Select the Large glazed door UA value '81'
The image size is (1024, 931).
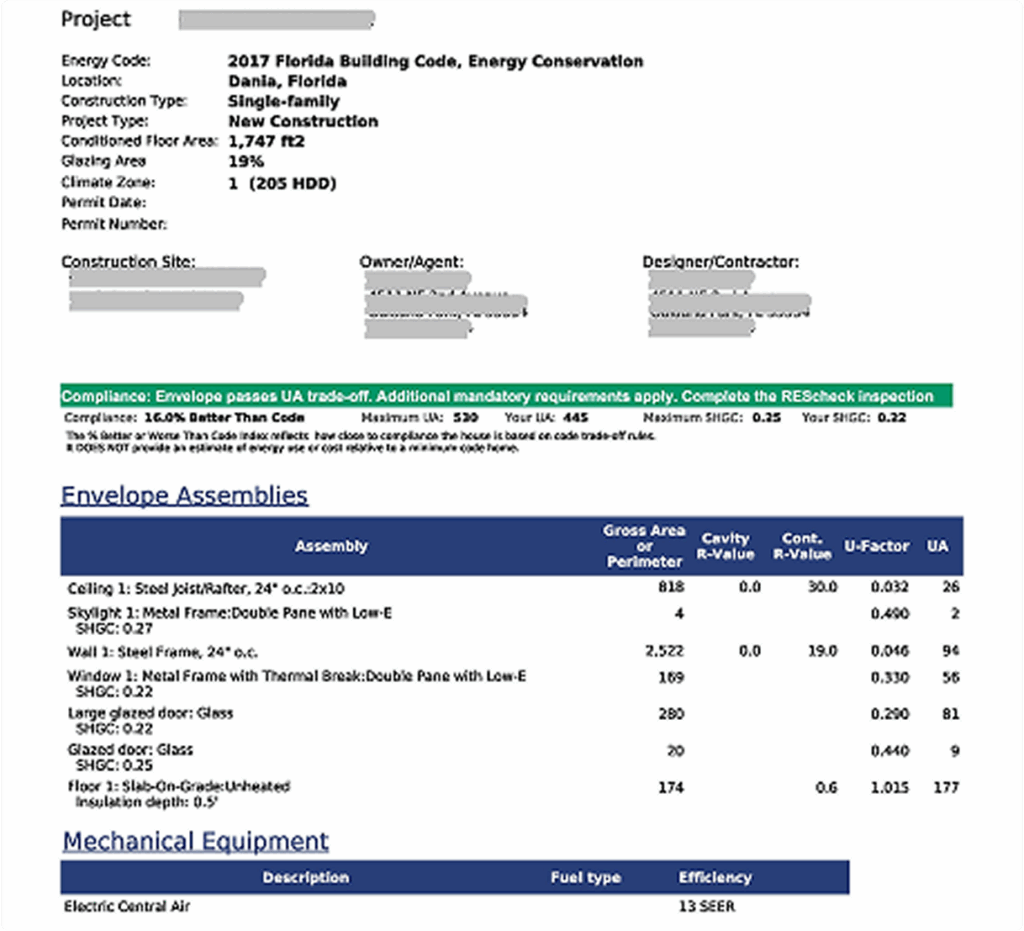coord(951,714)
